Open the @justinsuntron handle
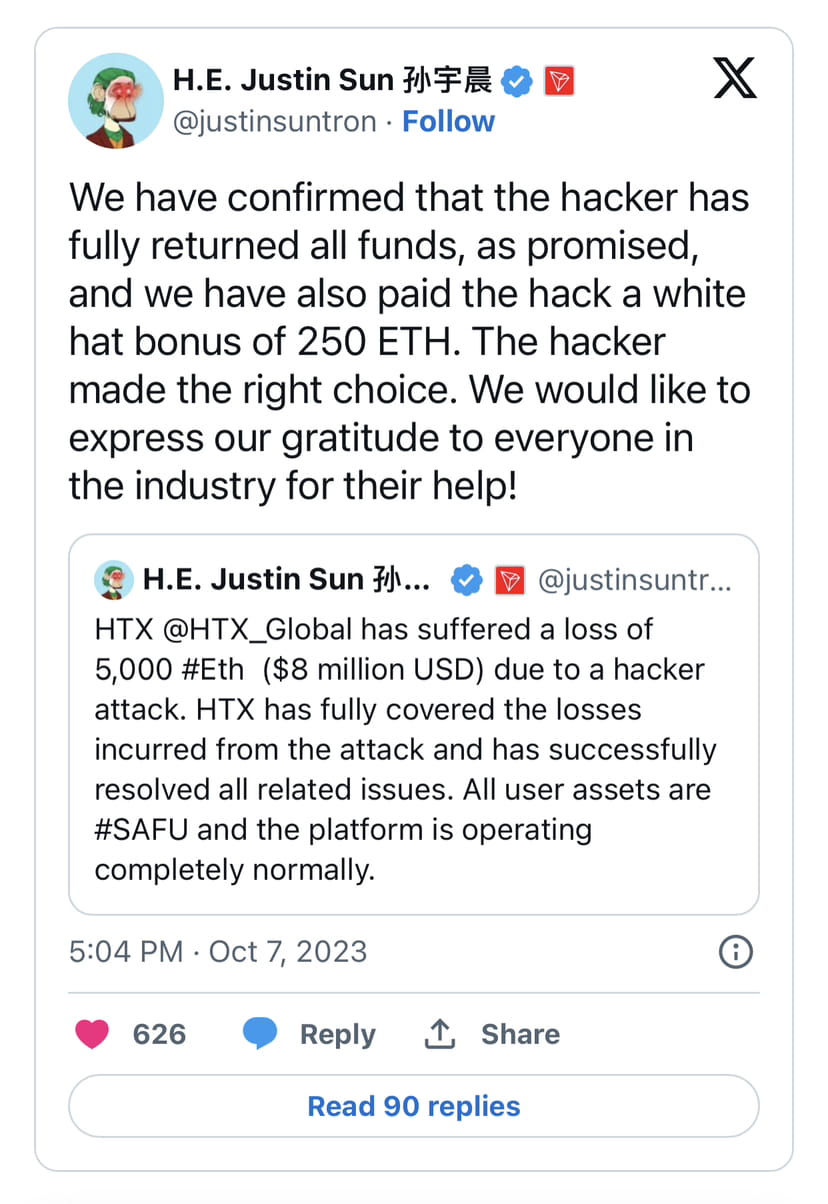This screenshot has height=1204, width=828. (x=275, y=122)
